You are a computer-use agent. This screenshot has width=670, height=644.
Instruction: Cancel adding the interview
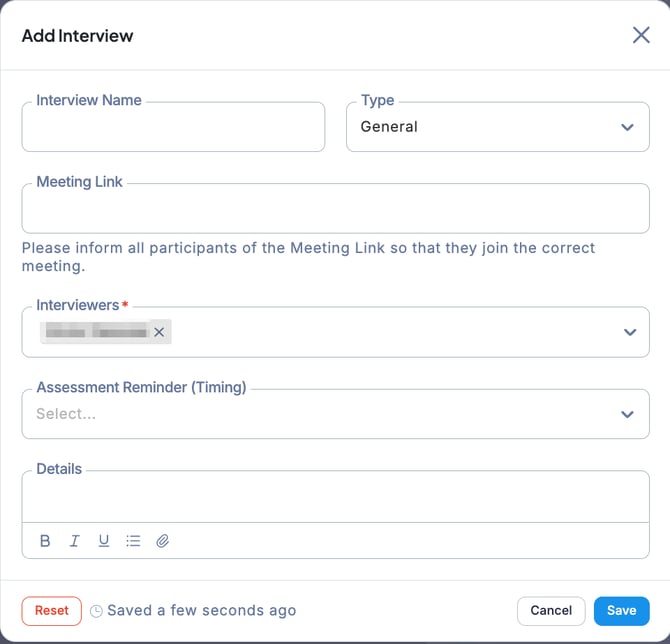[551, 611]
